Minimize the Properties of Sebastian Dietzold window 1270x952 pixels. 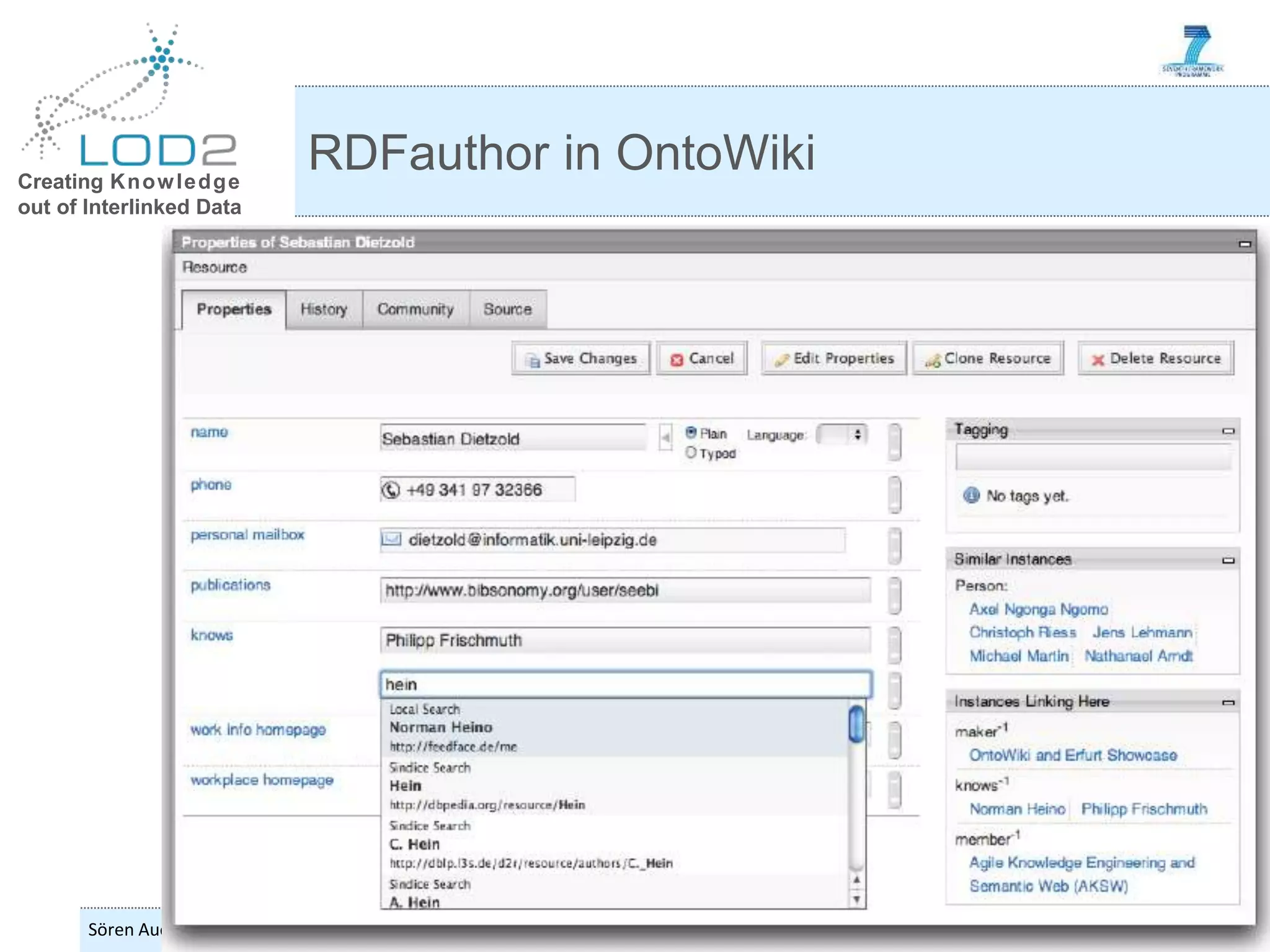pyautogui.click(x=1244, y=244)
